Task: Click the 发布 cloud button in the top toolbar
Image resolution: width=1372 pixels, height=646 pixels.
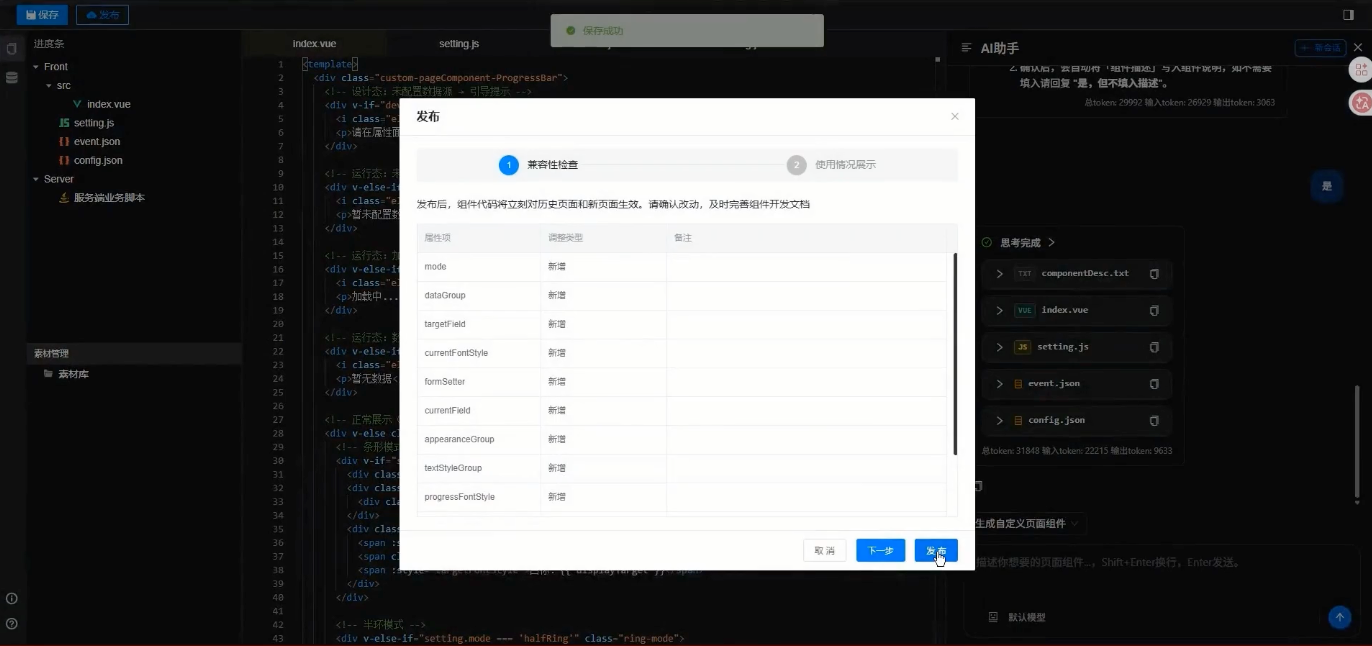Action: tap(102, 15)
